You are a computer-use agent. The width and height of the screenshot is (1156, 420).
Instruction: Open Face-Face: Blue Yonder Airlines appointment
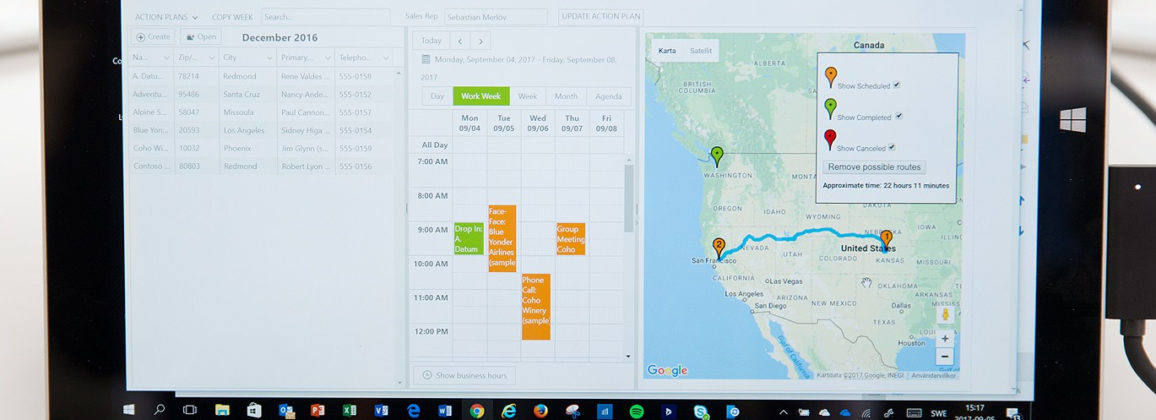pyautogui.click(x=502, y=238)
